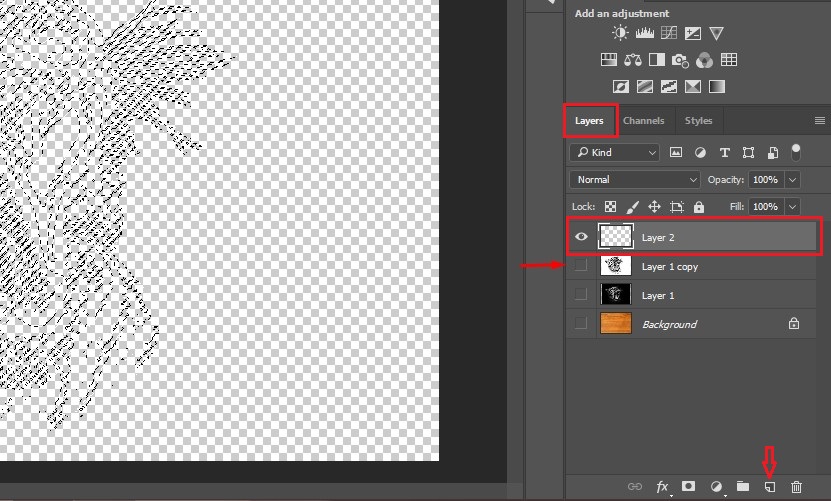
Task: Switch to the Layers tab
Action: click(589, 121)
